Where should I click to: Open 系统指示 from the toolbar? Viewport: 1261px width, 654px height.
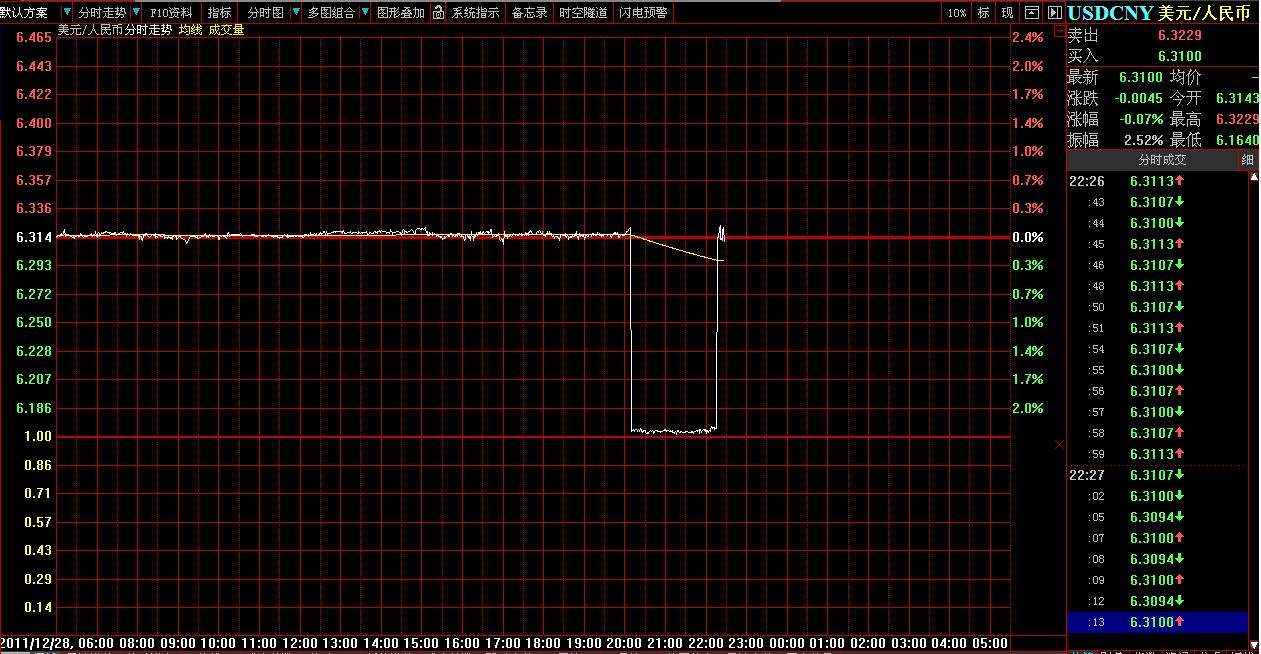pos(476,13)
